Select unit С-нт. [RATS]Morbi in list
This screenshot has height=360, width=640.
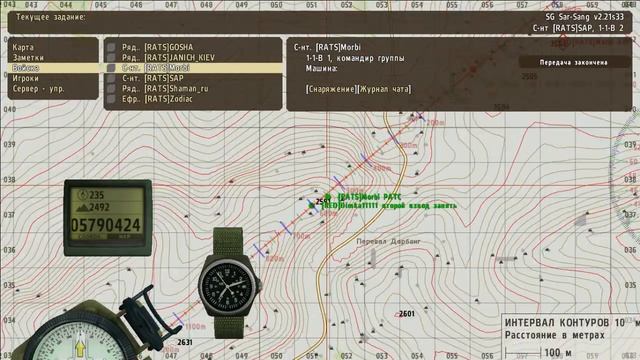(193, 68)
